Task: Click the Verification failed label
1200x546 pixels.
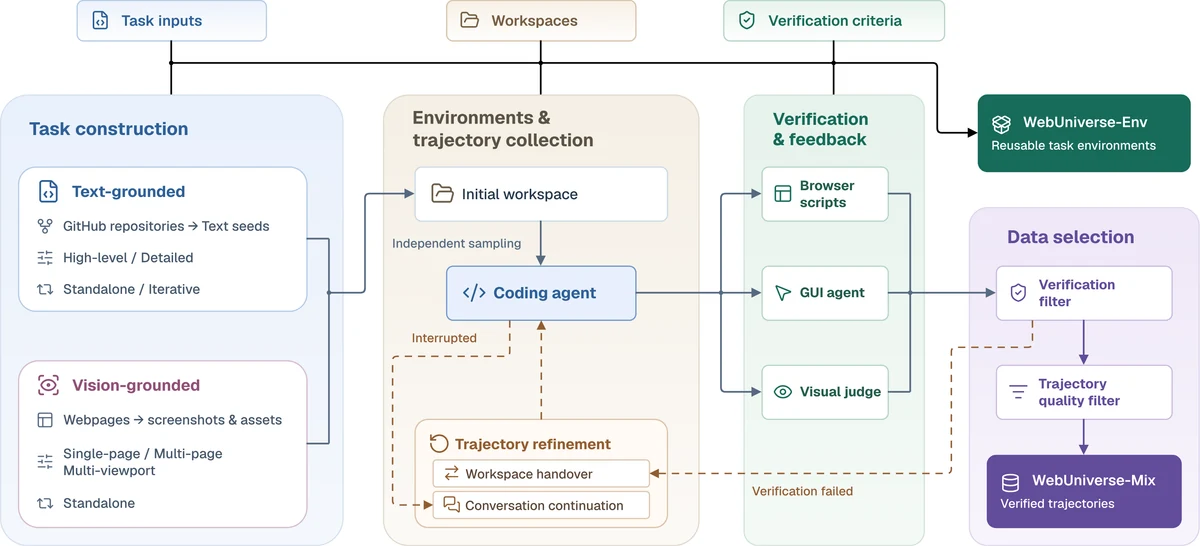Action: click(x=802, y=491)
